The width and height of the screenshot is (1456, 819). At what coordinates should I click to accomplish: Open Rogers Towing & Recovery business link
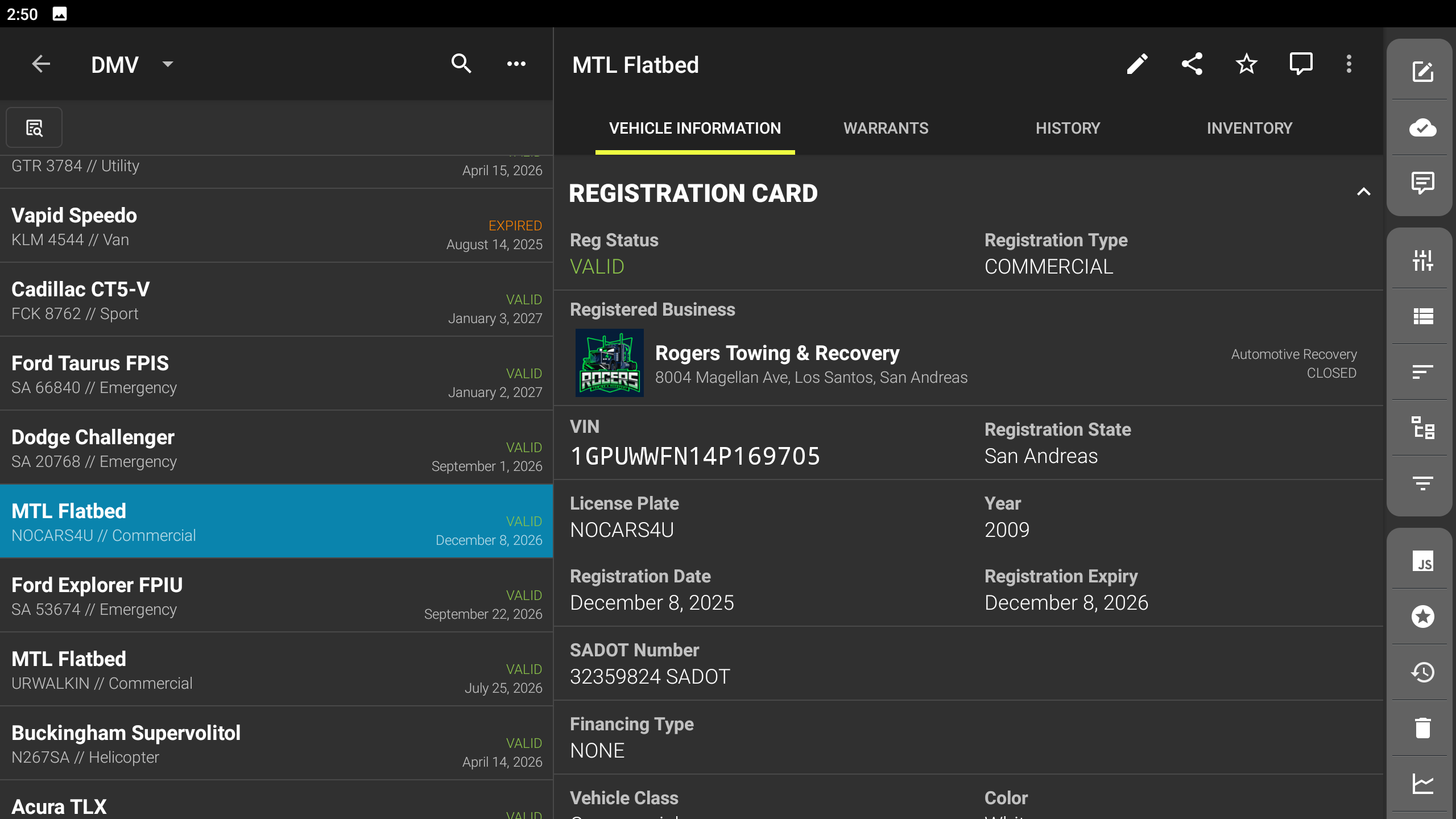(x=777, y=354)
